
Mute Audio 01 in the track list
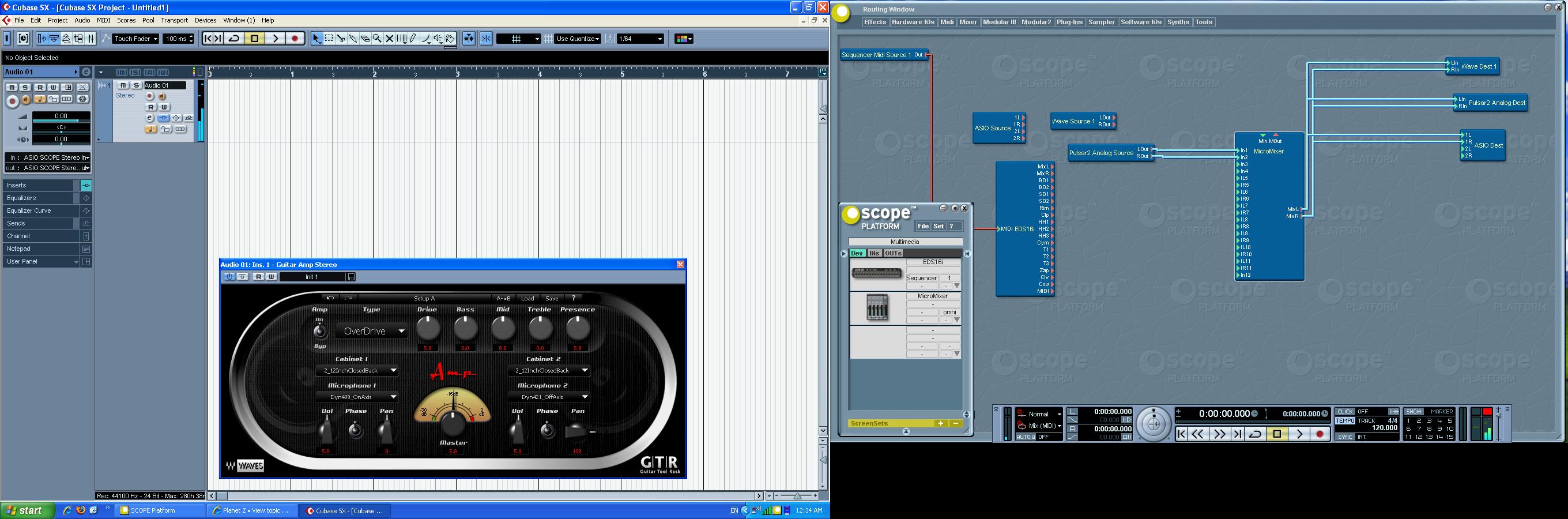(123, 85)
